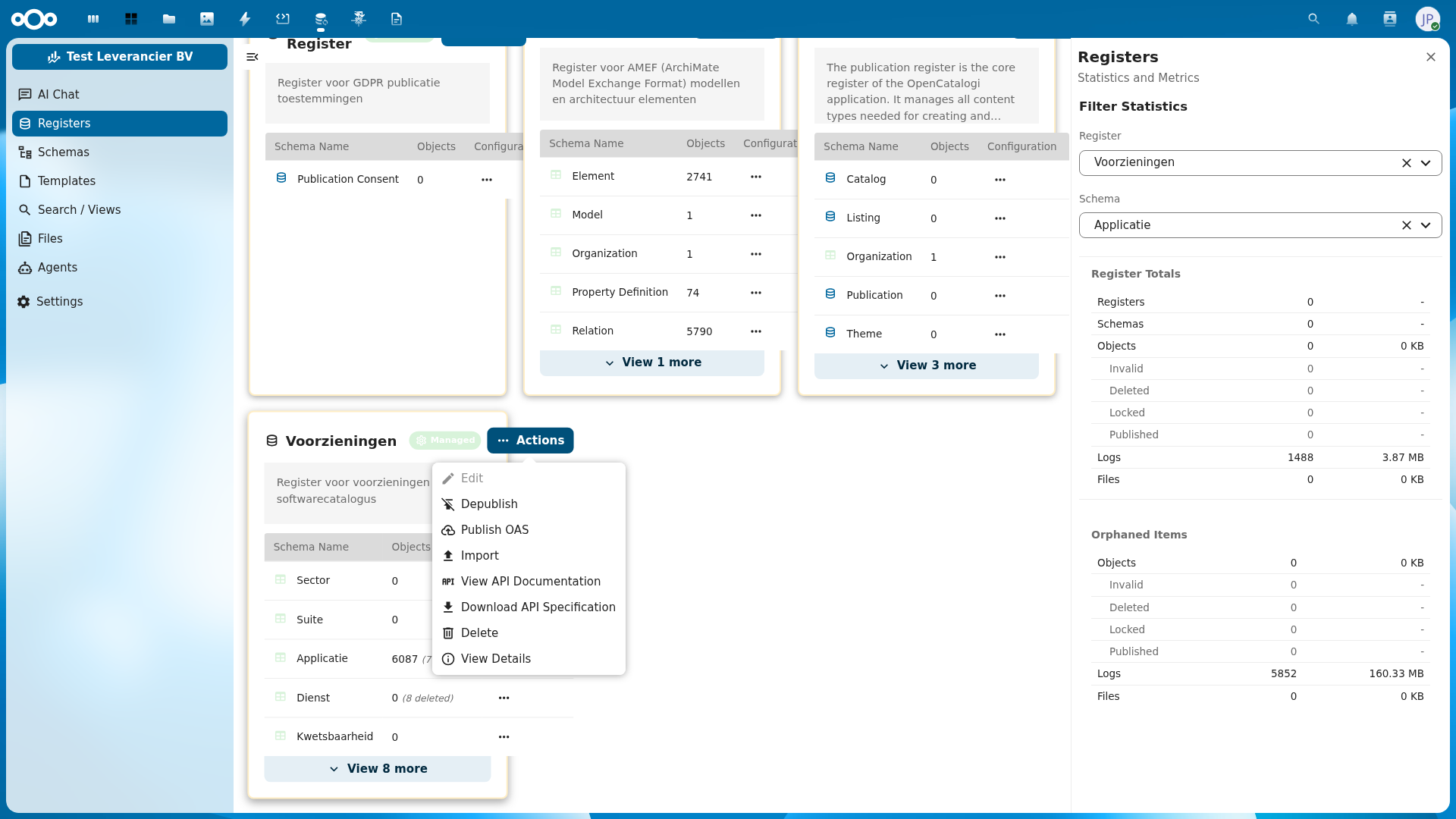Expand View 8 more under Voorzieningen

pyautogui.click(x=377, y=768)
